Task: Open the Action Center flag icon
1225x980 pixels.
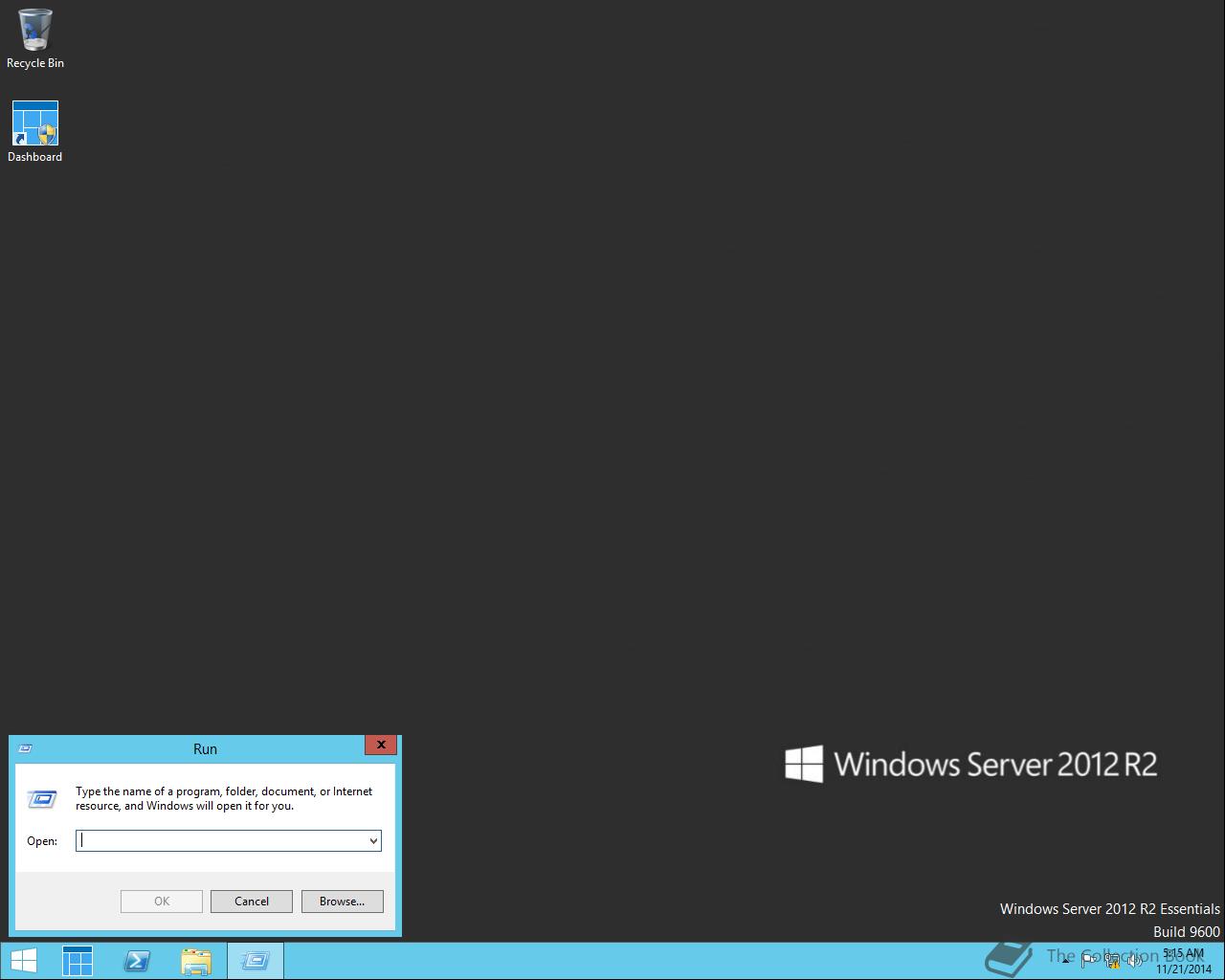Action: click(1089, 960)
